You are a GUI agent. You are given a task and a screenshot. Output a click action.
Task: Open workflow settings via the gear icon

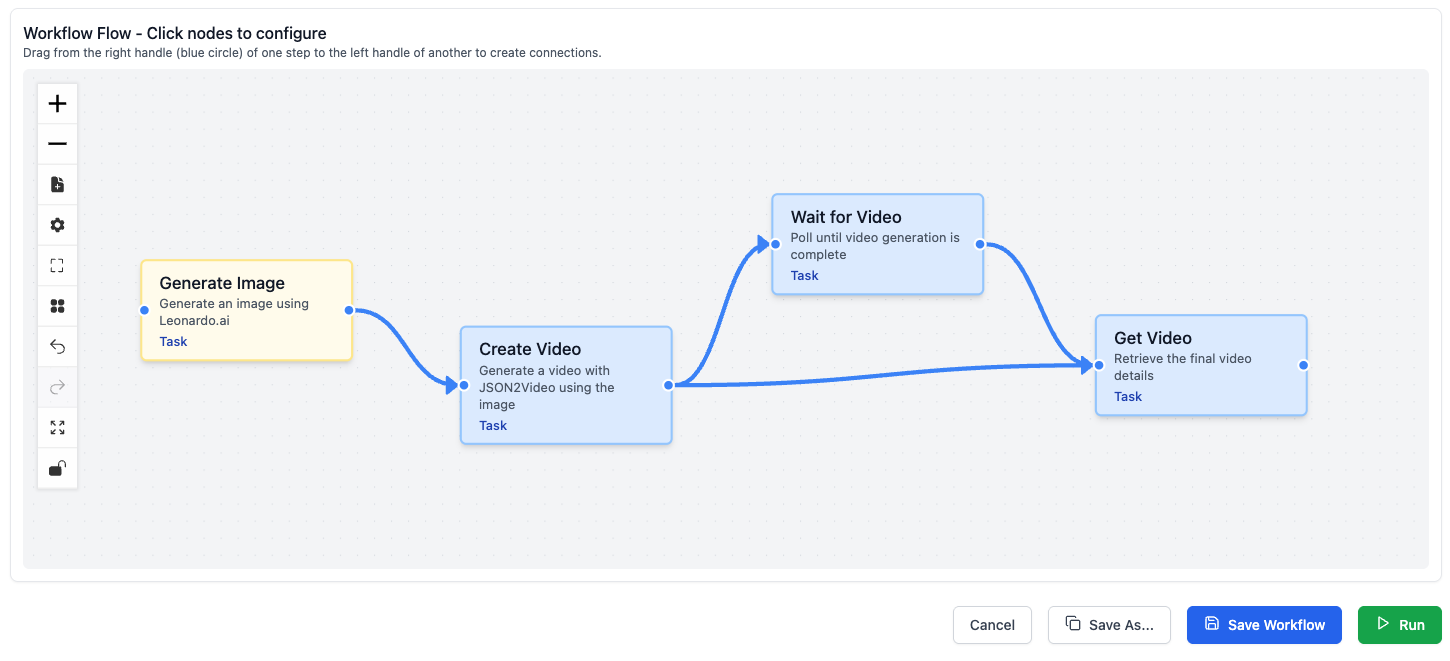[57, 224]
